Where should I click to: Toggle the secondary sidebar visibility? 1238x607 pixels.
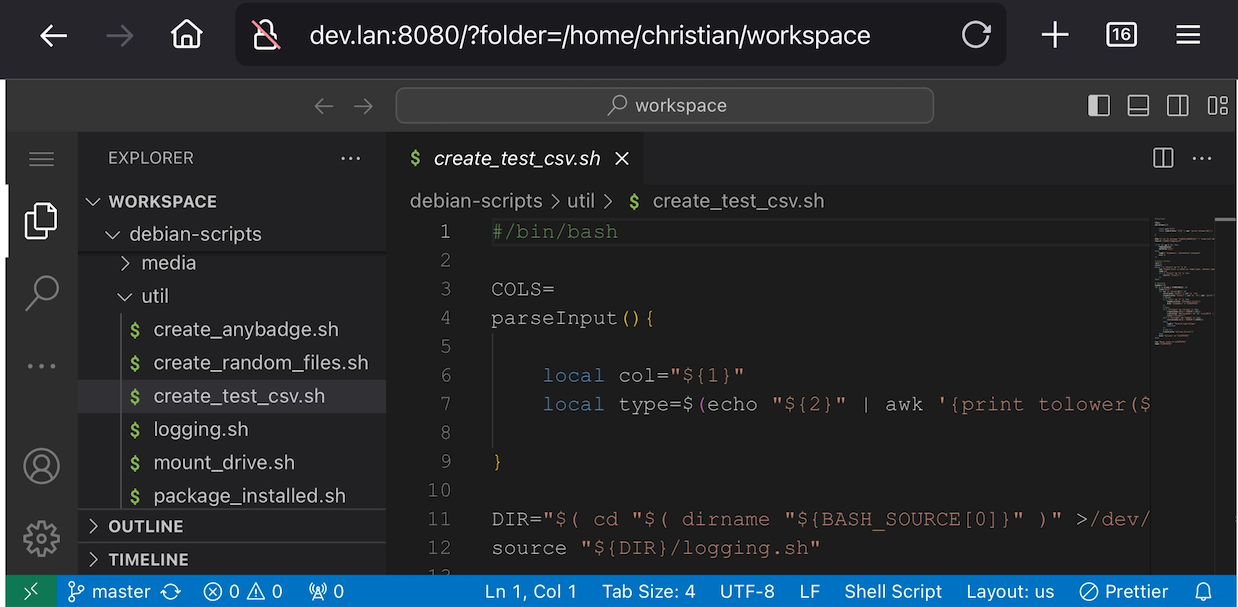1178,105
